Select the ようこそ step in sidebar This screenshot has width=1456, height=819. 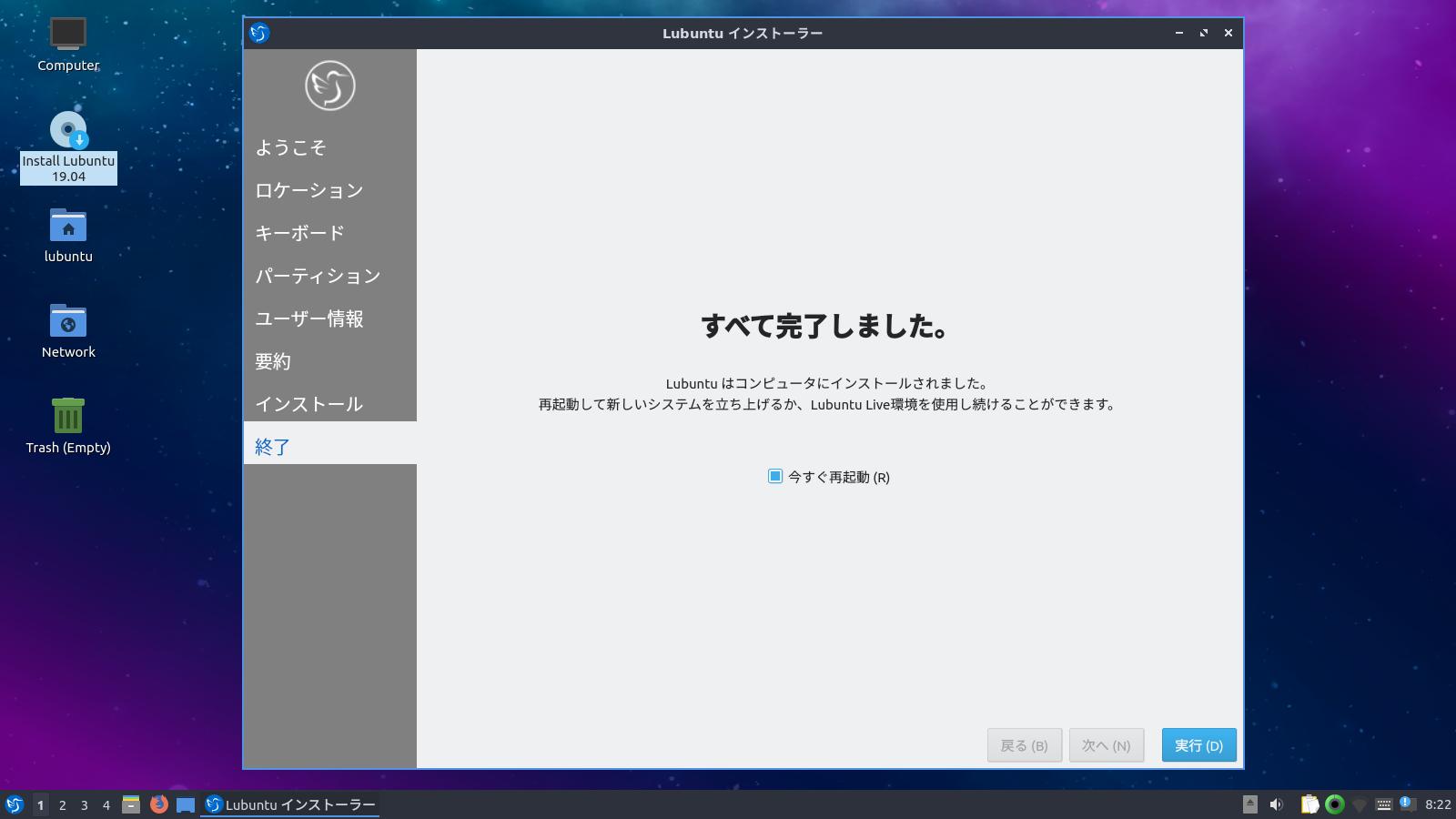pos(329,147)
